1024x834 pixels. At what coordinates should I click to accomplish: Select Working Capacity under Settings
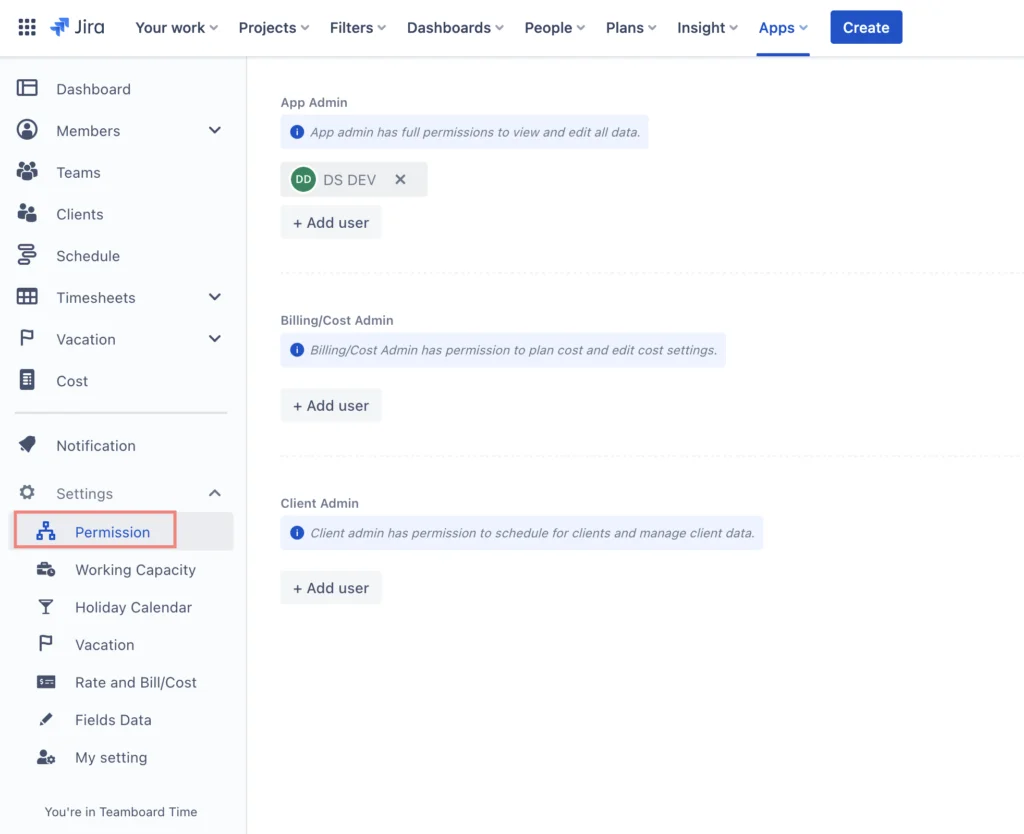point(135,569)
